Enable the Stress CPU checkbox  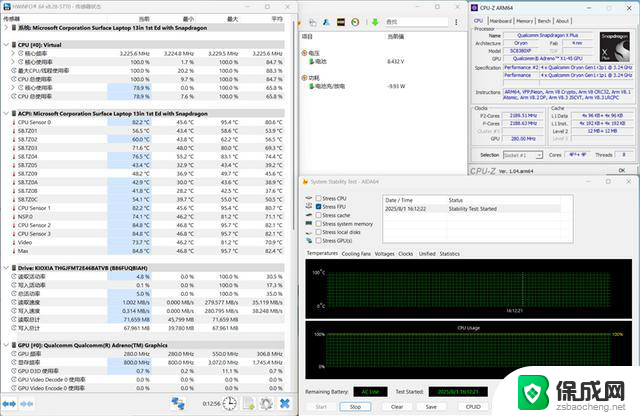coord(318,198)
